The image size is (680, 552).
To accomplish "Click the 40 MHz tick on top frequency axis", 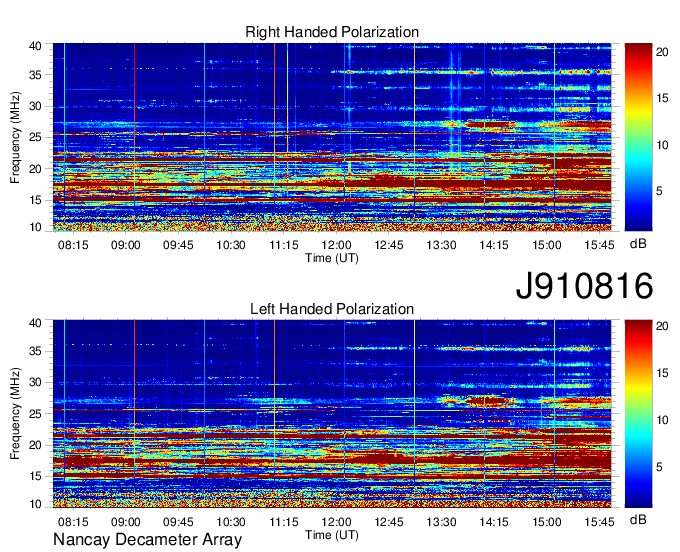I will [35, 46].
